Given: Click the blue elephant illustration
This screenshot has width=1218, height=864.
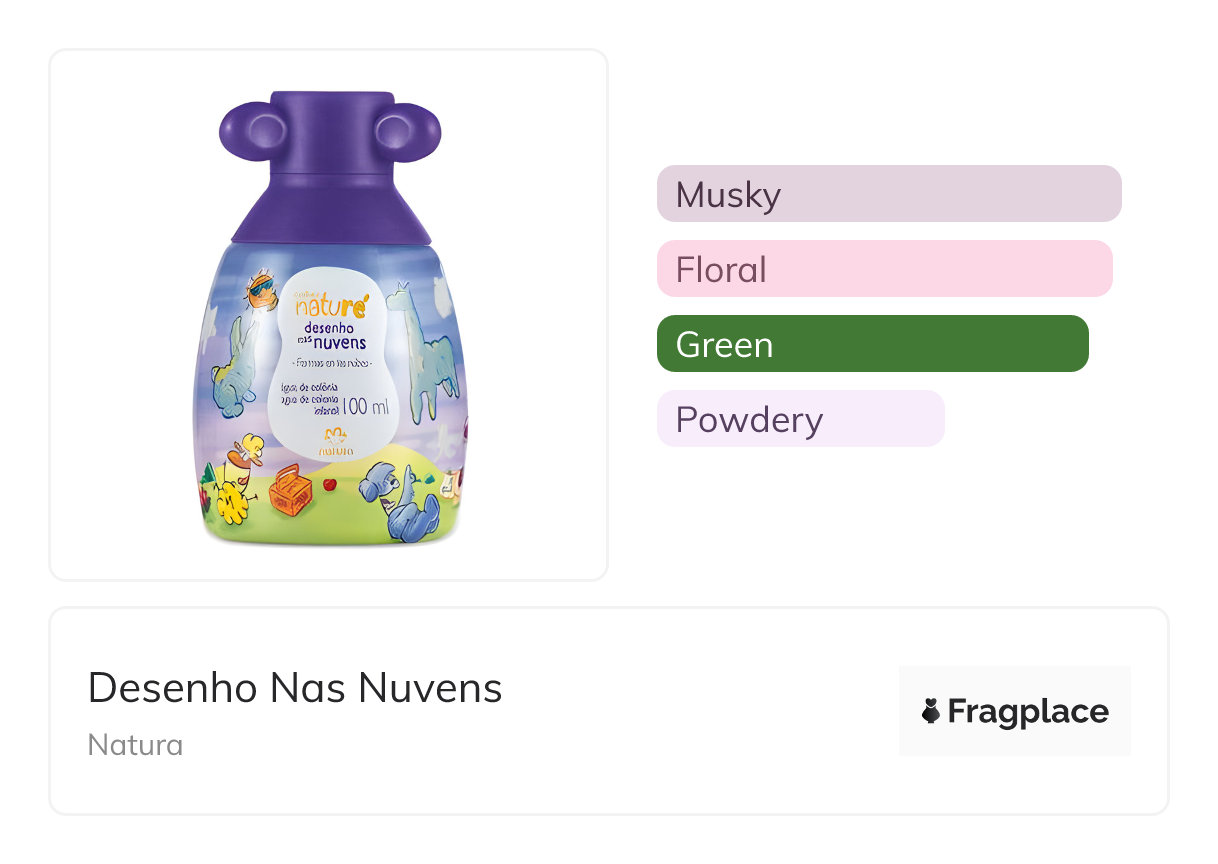Looking at the screenshot, I should click(x=404, y=501).
